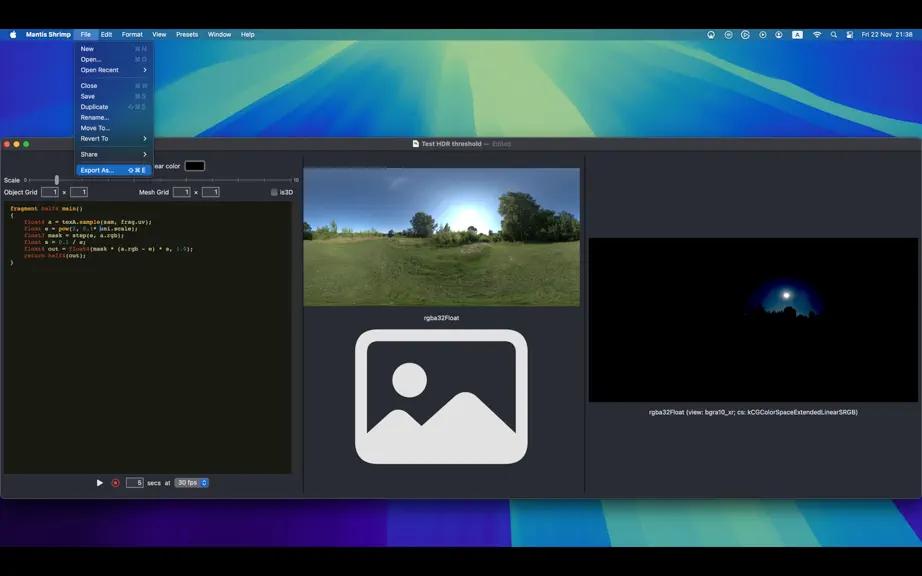922x576 pixels.
Task: Select New in the File menu
Action: (113, 49)
